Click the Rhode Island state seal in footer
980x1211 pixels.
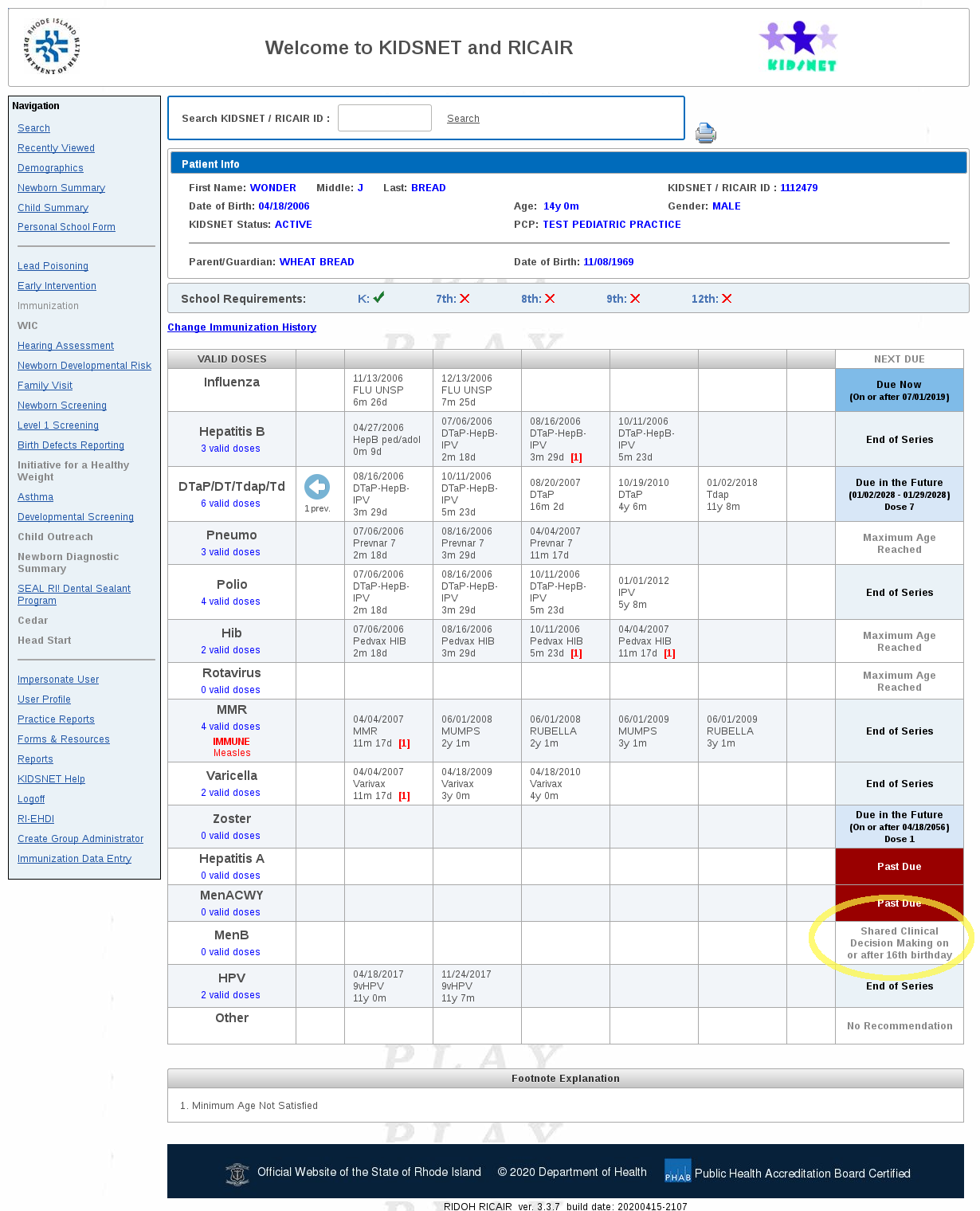(237, 1173)
